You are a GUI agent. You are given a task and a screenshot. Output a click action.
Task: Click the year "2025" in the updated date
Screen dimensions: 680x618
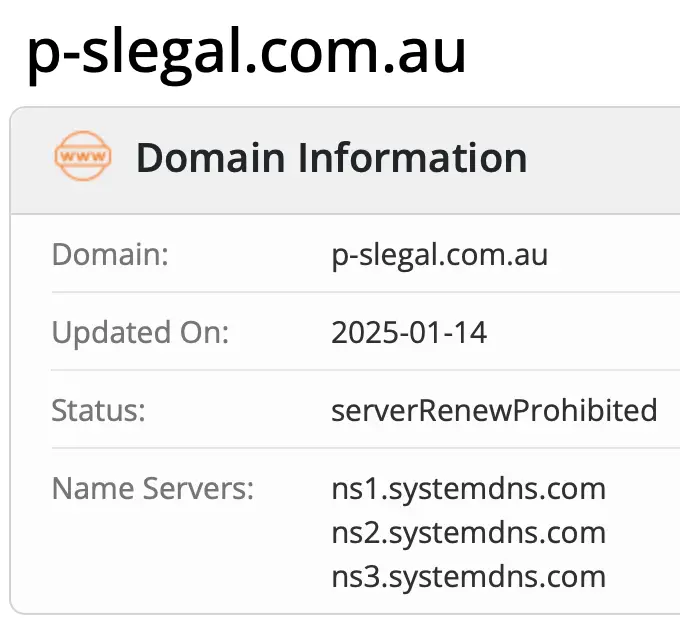click(362, 333)
